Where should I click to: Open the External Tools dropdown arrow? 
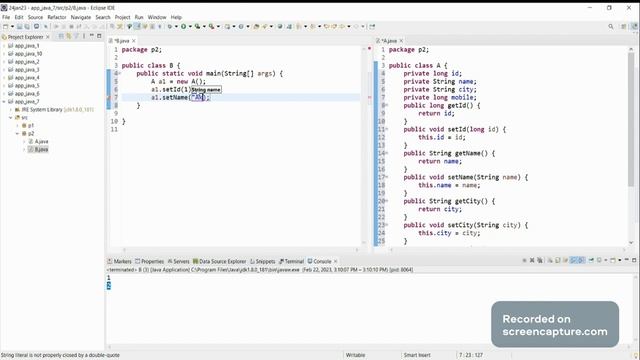[x=218, y=27]
